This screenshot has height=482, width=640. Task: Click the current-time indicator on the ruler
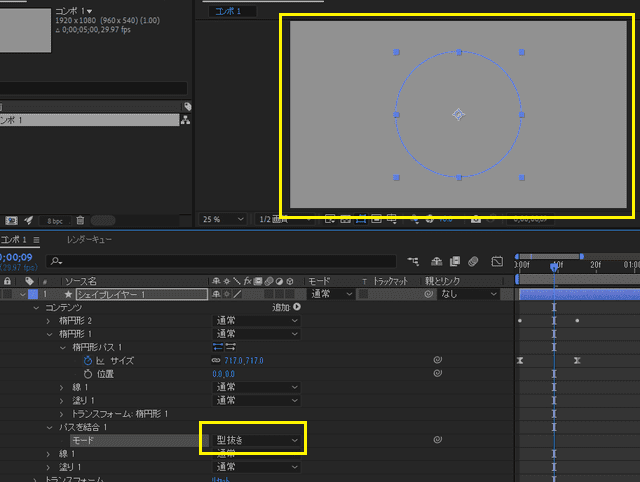point(554,267)
